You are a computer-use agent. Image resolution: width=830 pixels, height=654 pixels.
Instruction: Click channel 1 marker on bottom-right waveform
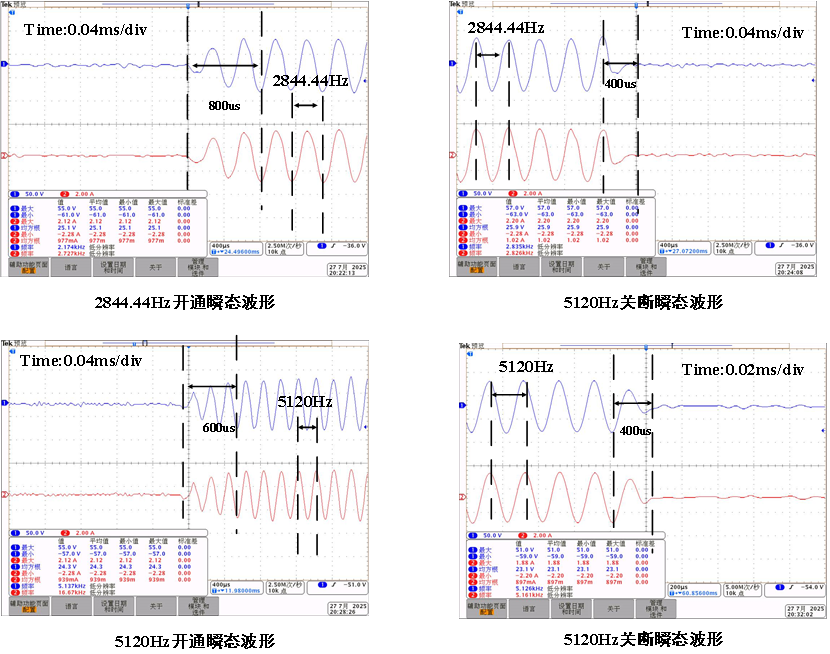pos(463,405)
